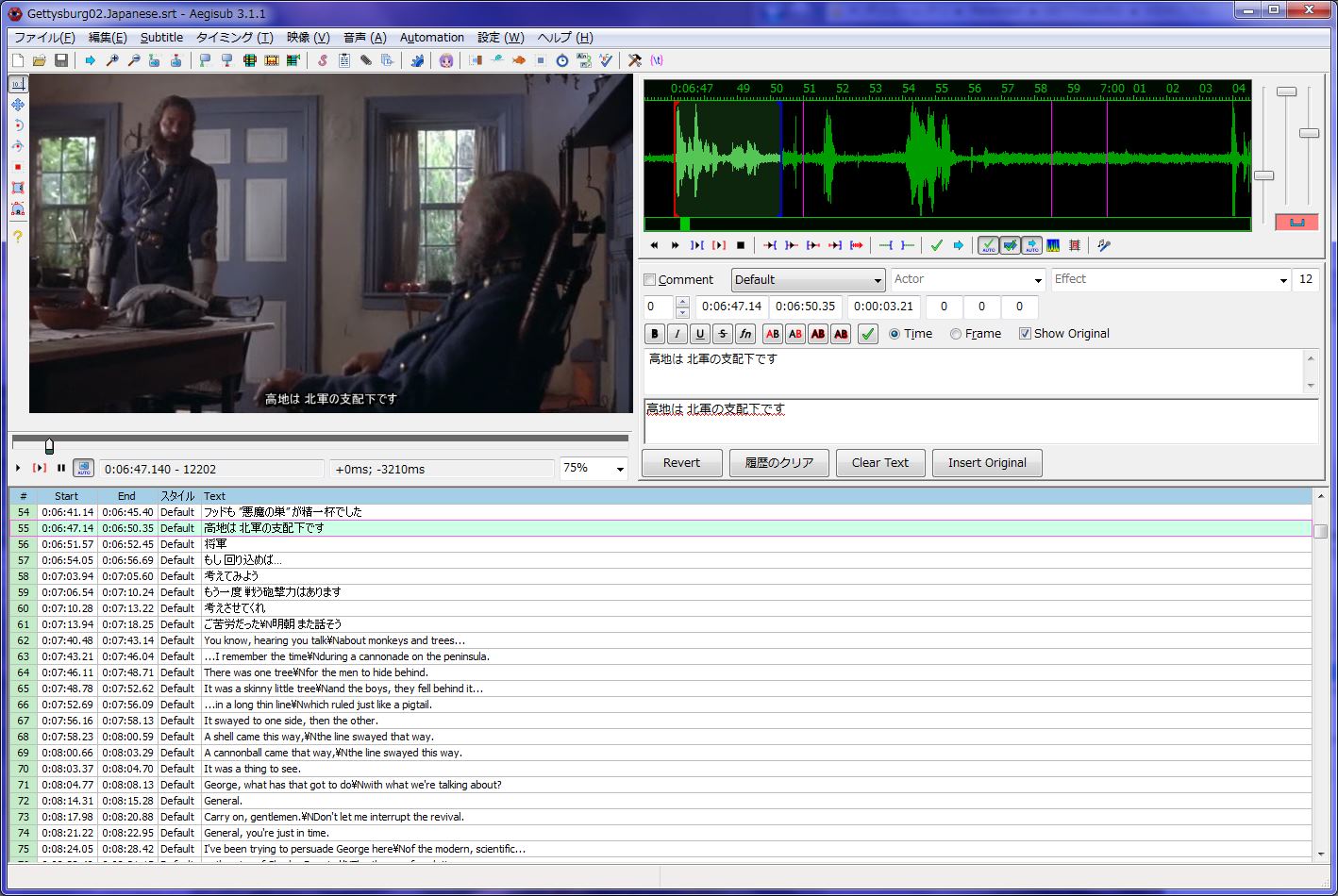This screenshot has height=896, width=1338.
Task: Select the drag subtitles move tool
Action: pos(18,105)
